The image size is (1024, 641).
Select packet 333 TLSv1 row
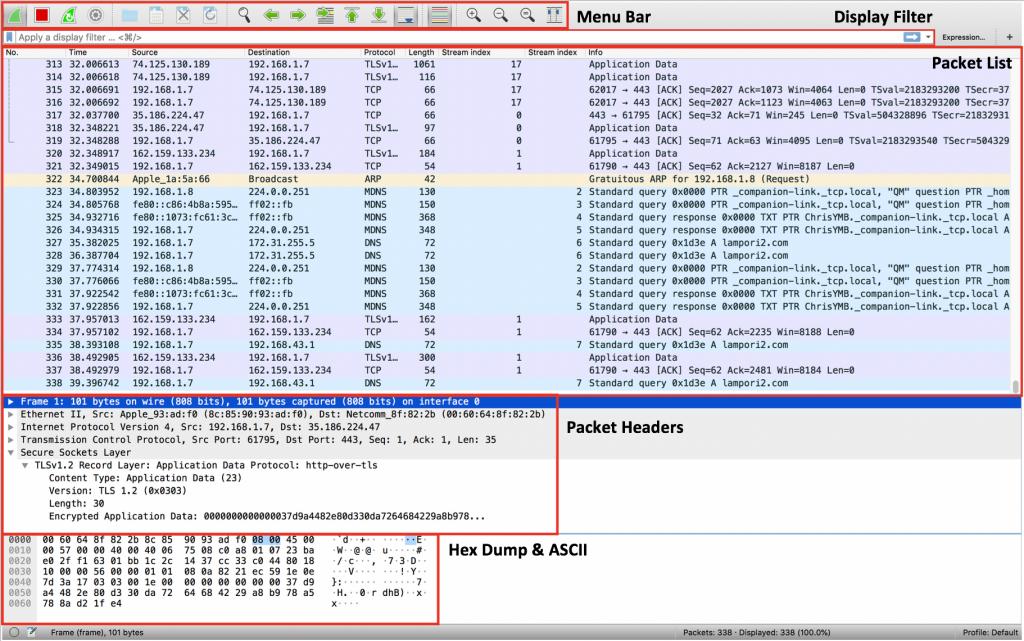[508, 319]
